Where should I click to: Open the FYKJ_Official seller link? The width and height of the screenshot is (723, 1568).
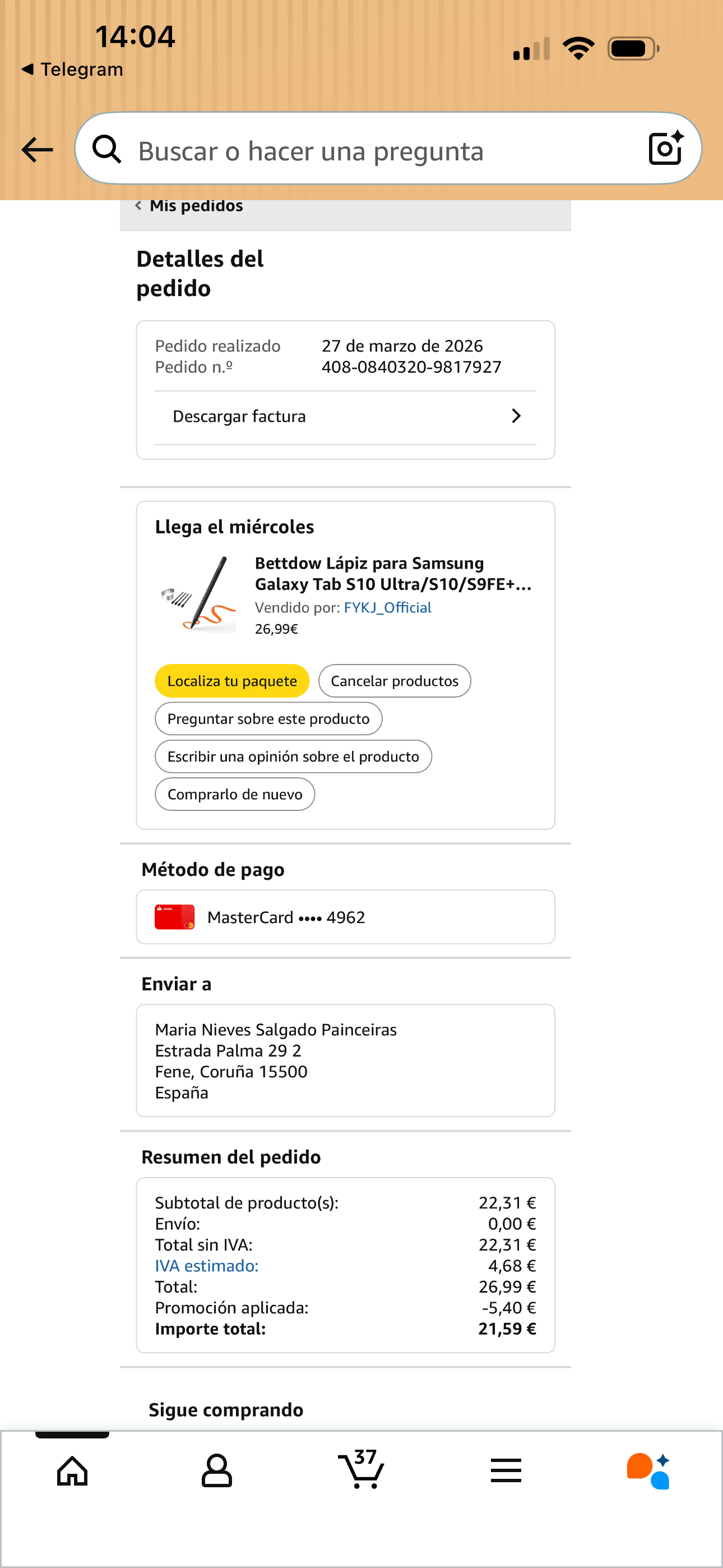point(388,607)
